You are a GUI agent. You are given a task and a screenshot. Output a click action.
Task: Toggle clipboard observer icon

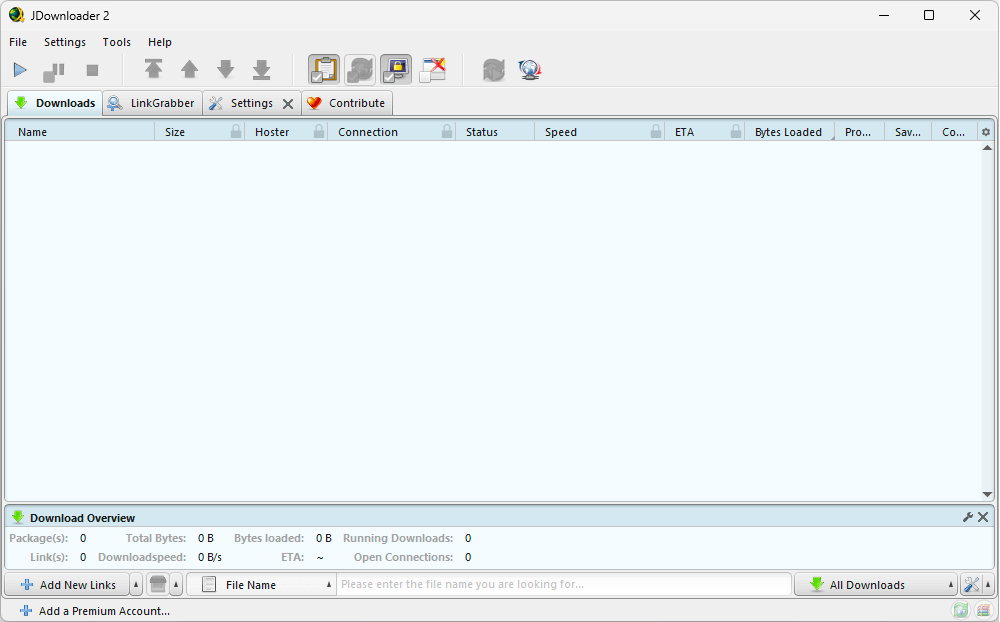(x=324, y=70)
